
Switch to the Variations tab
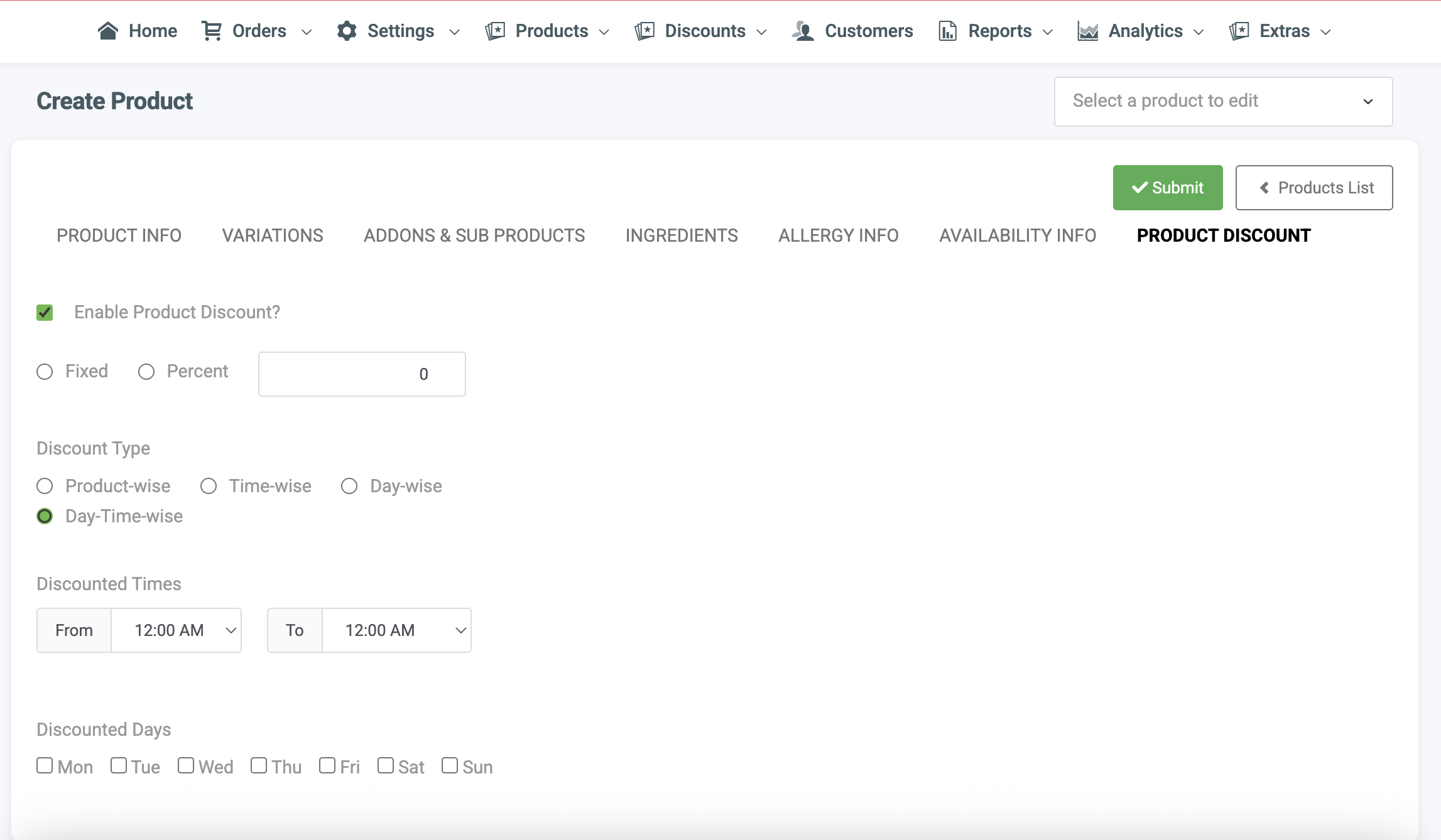273,235
